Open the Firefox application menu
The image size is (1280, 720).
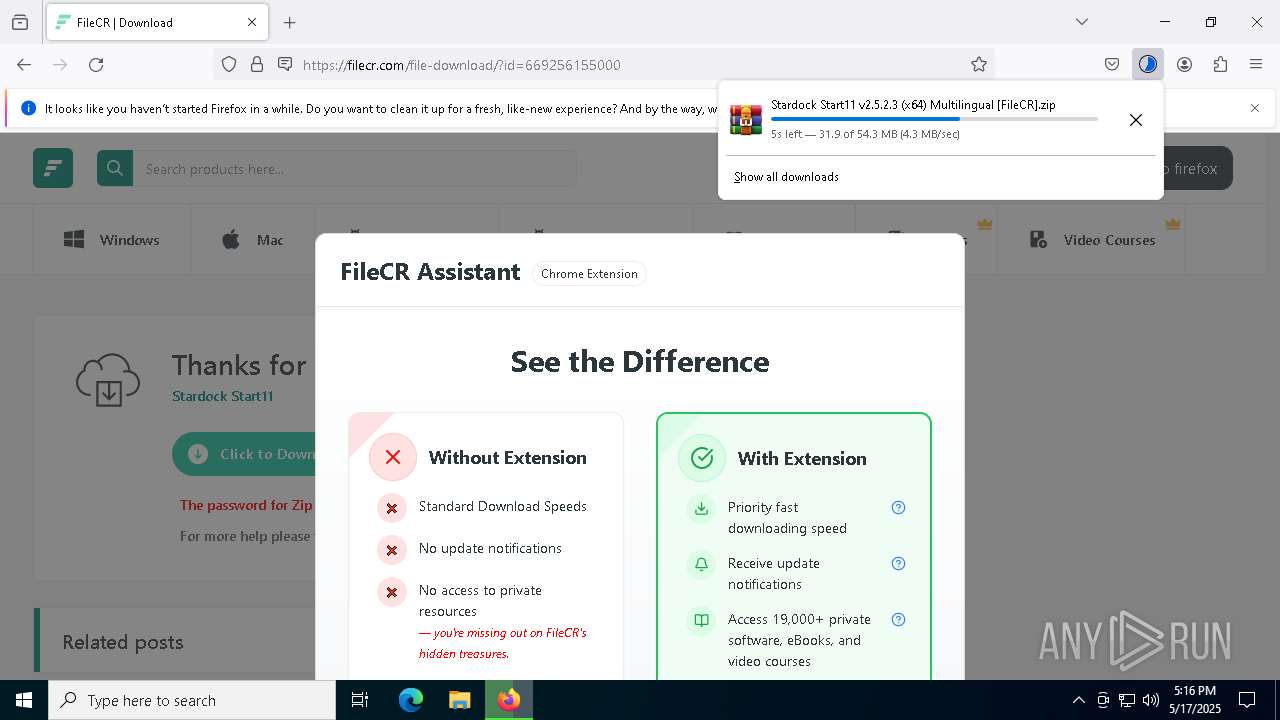pos(1256,65)
